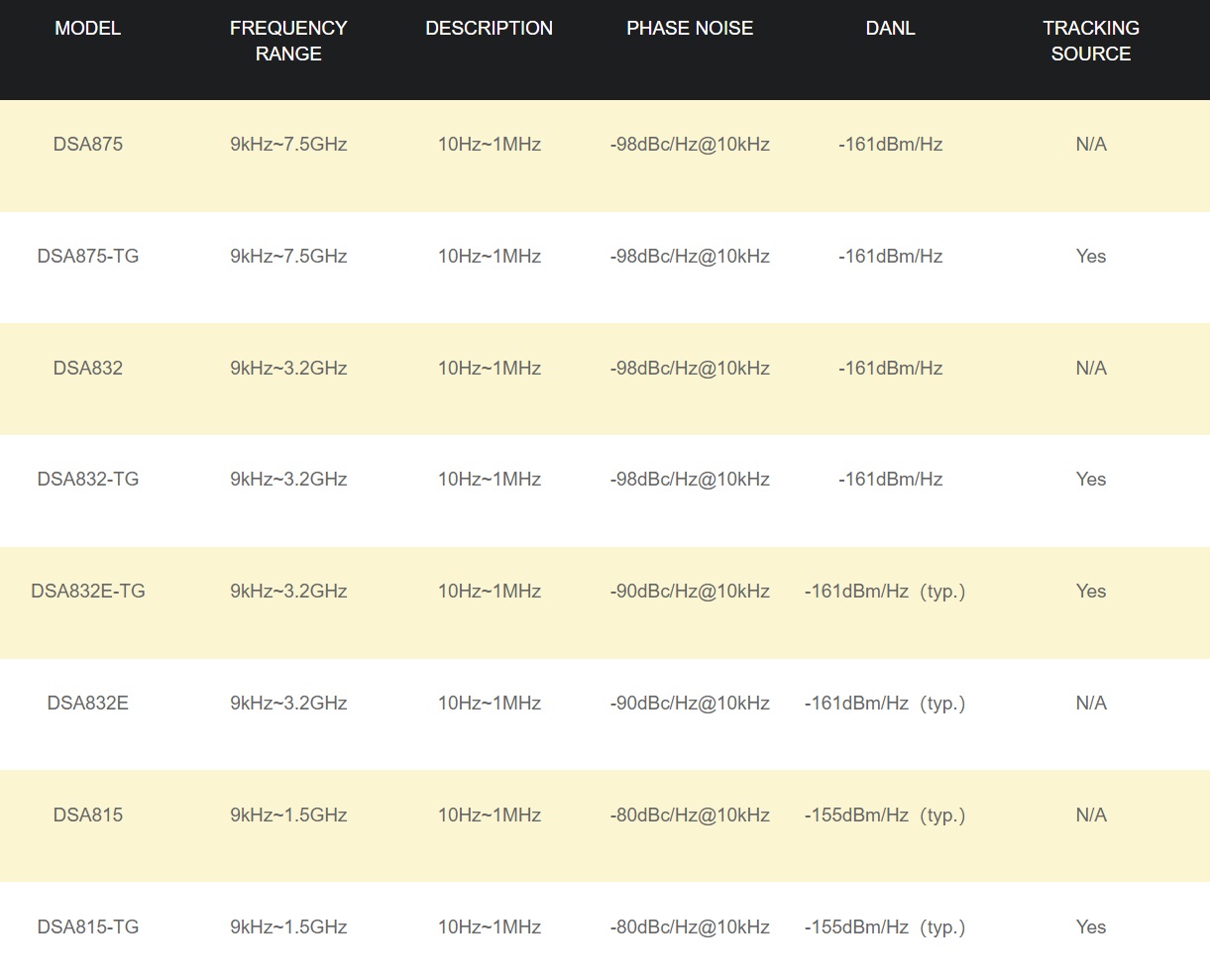
Task: Click the 10Hz~1MHz description in DSA832E-TG row
Action: [x=490, y=592]
